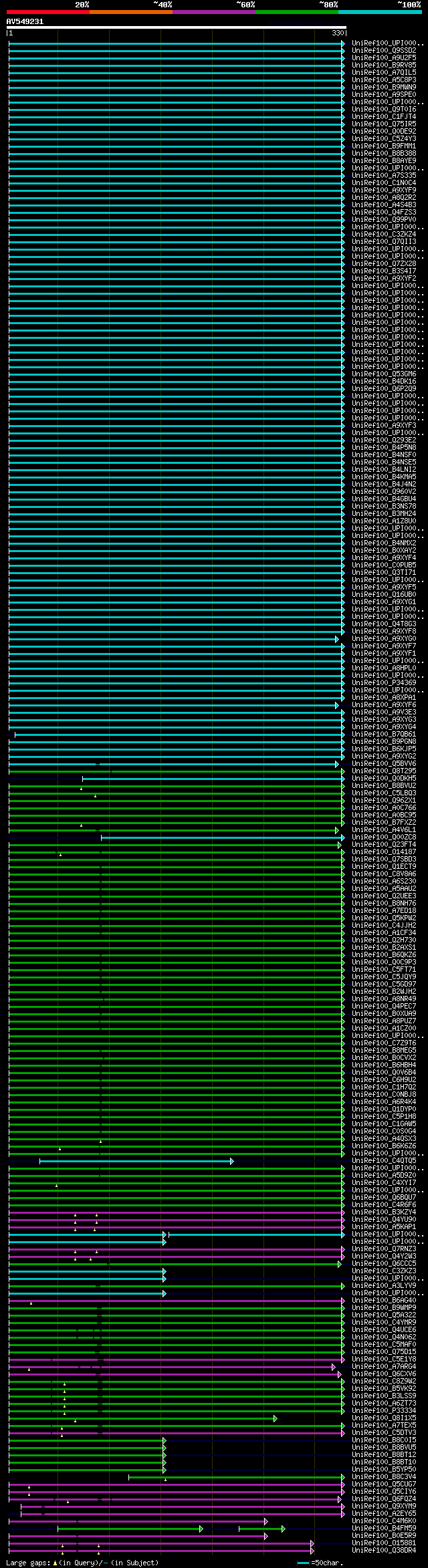Select hit label UniRef100_Q5A322
This screenshot has height=1568, width=428.
click(x=384, y=1315)
